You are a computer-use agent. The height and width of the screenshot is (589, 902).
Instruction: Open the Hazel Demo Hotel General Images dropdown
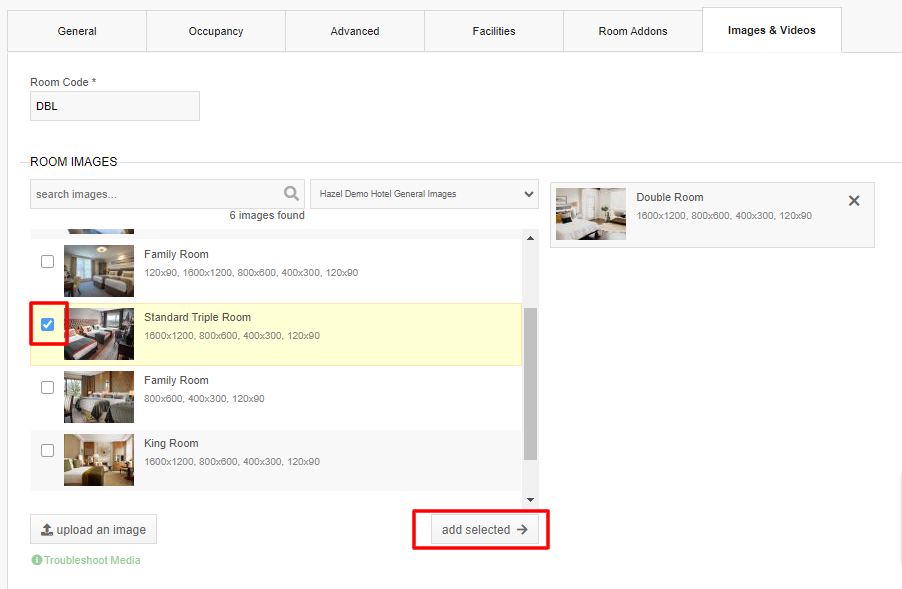pyautogui.click(x=425, y=194)
